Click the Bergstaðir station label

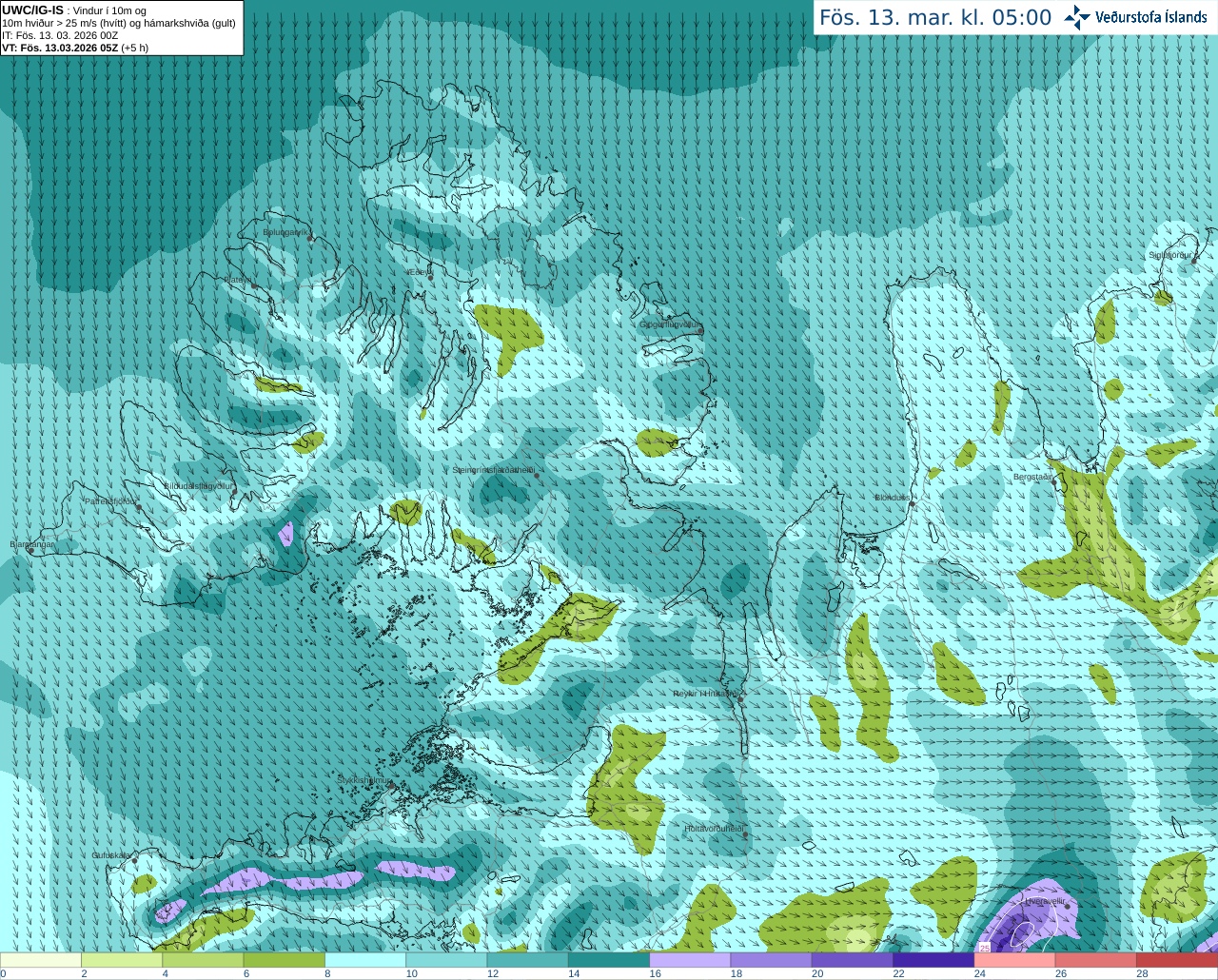1033,477
